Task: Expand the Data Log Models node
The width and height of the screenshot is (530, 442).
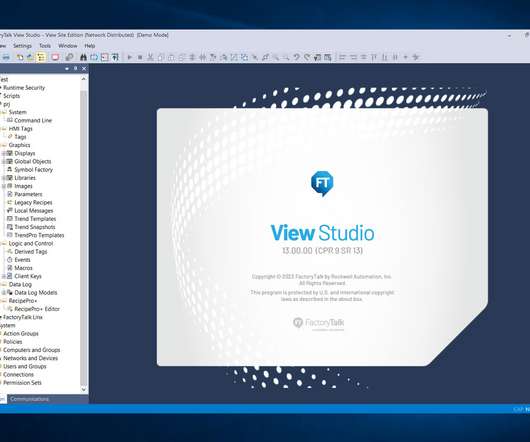Action: pyautogui.click(x=3, y=293)
